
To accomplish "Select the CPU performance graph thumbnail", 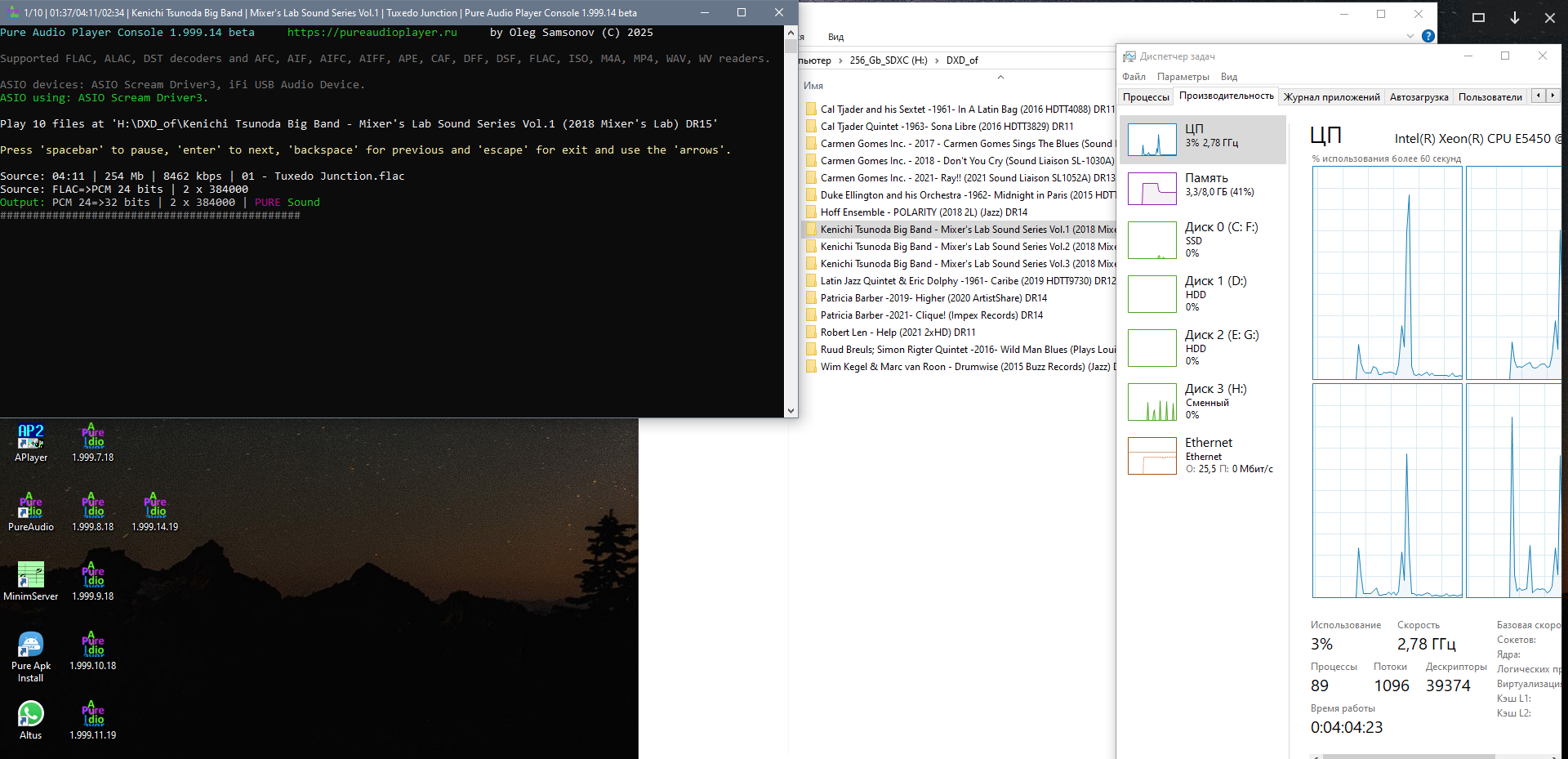I will tap(1151, 140).
